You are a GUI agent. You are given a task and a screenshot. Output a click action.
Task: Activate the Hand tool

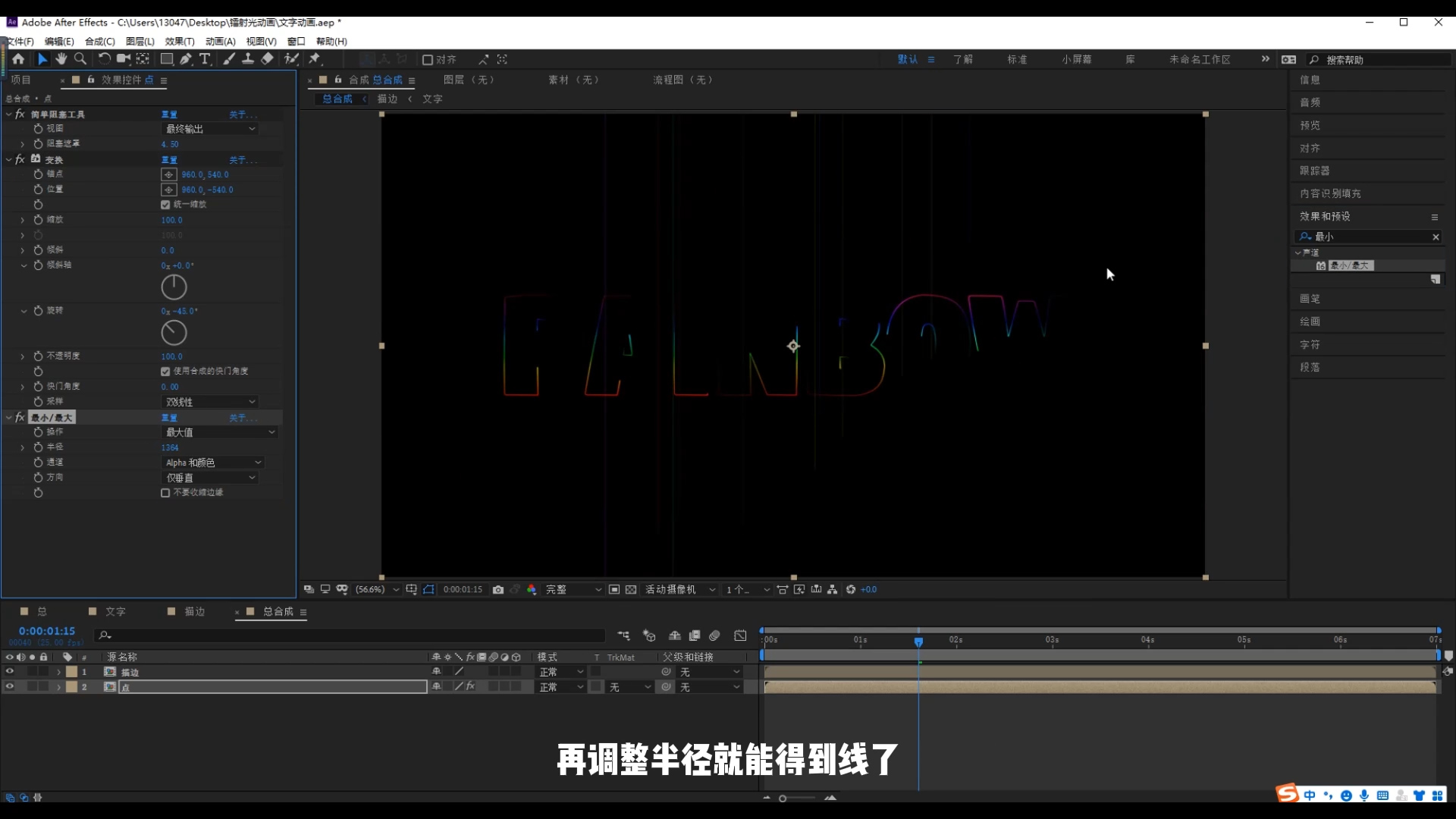61,59
